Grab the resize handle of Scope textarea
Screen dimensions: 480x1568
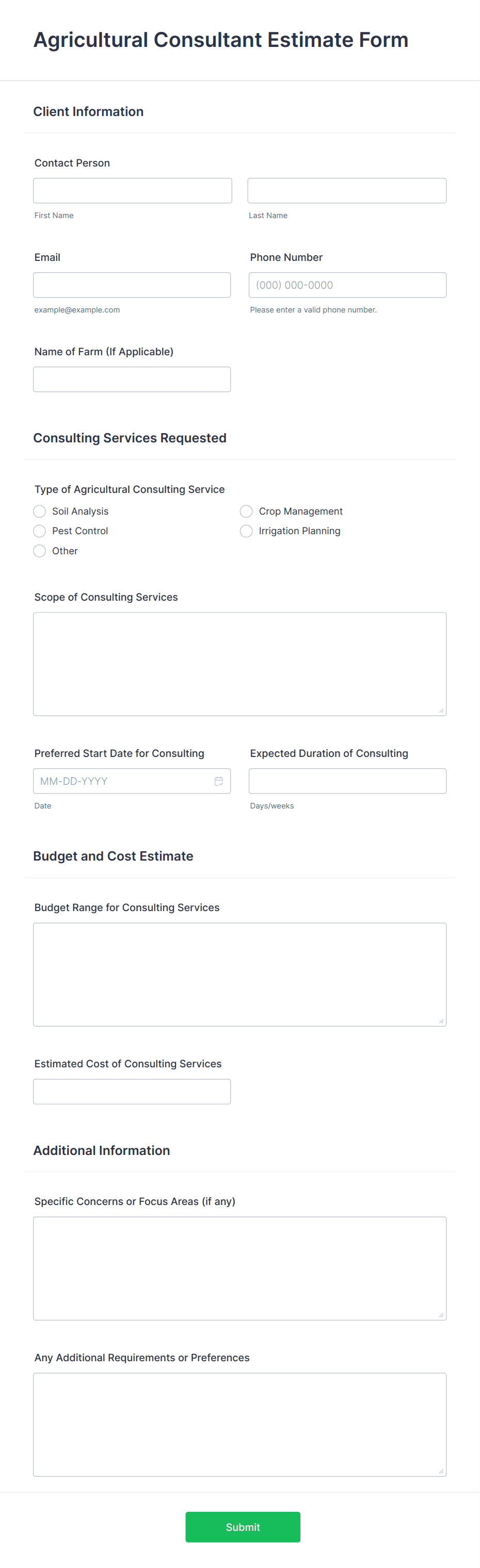(x=441, y=711)
